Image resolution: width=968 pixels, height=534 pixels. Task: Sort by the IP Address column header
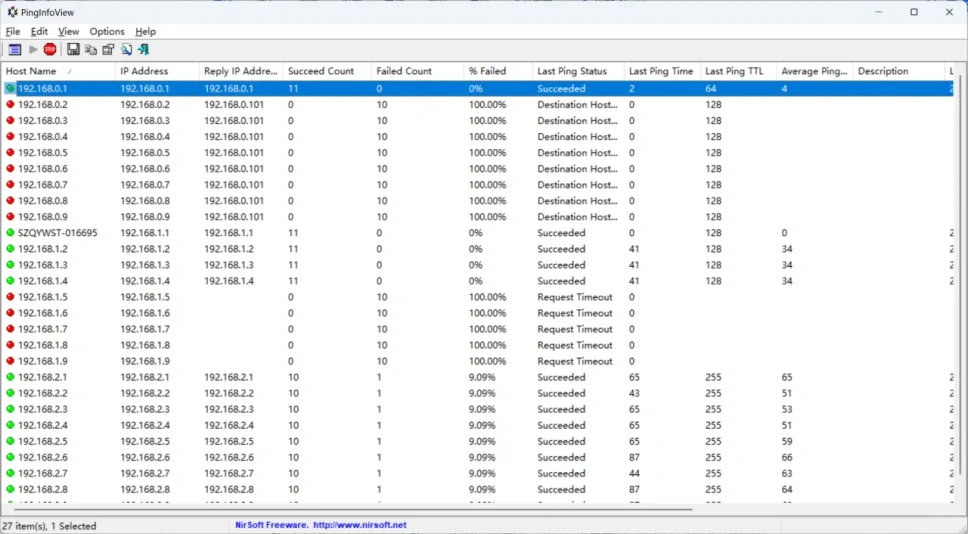point(157,71)
